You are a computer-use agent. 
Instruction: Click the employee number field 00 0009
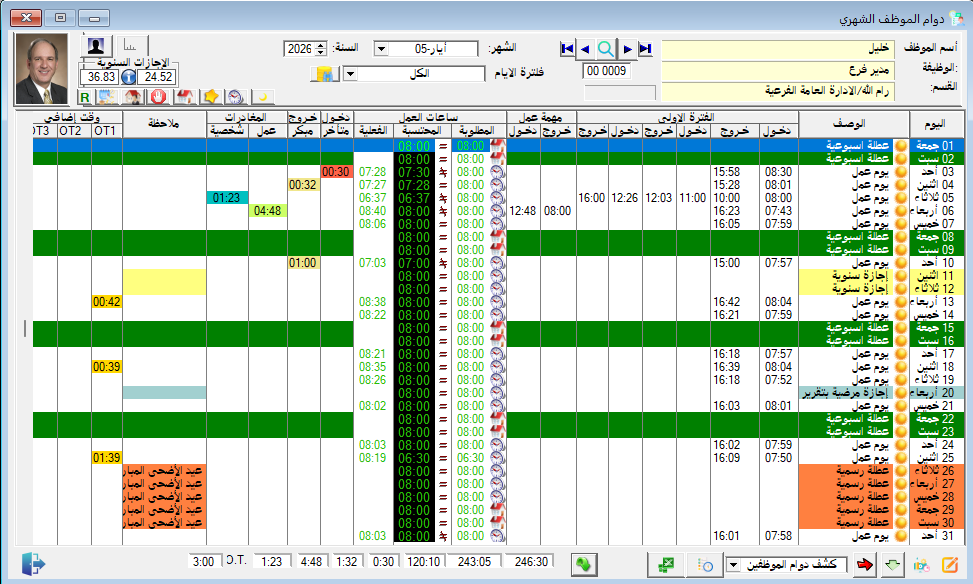(606, 71)
